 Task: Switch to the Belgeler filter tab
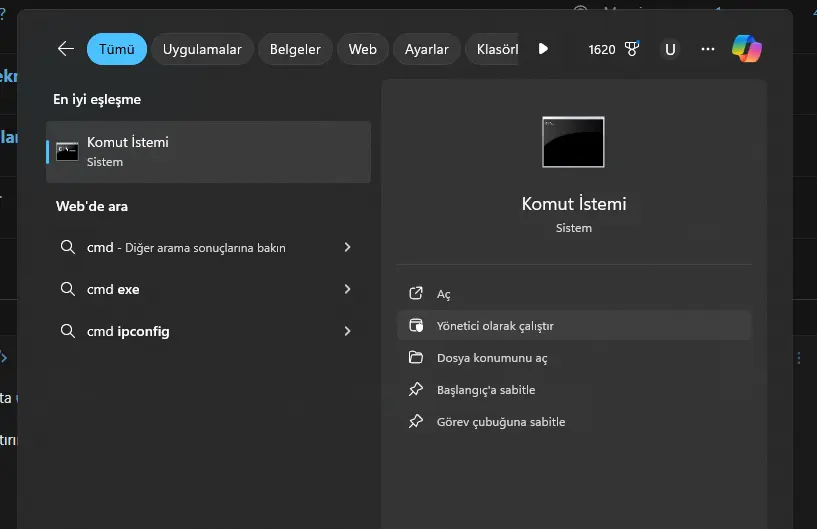pyautogui.click(x=295, y=49)
